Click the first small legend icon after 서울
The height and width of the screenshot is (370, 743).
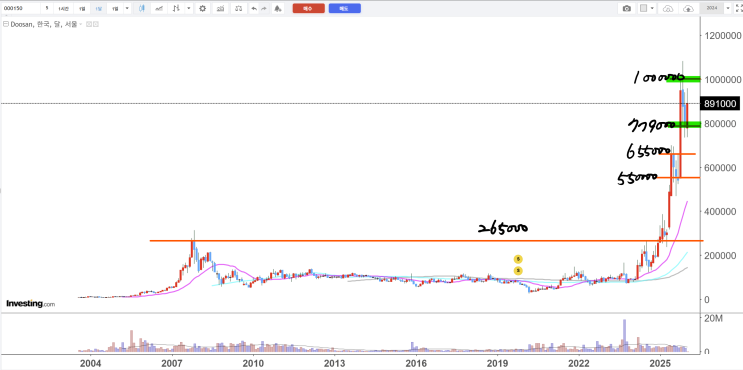click(89, 24)
